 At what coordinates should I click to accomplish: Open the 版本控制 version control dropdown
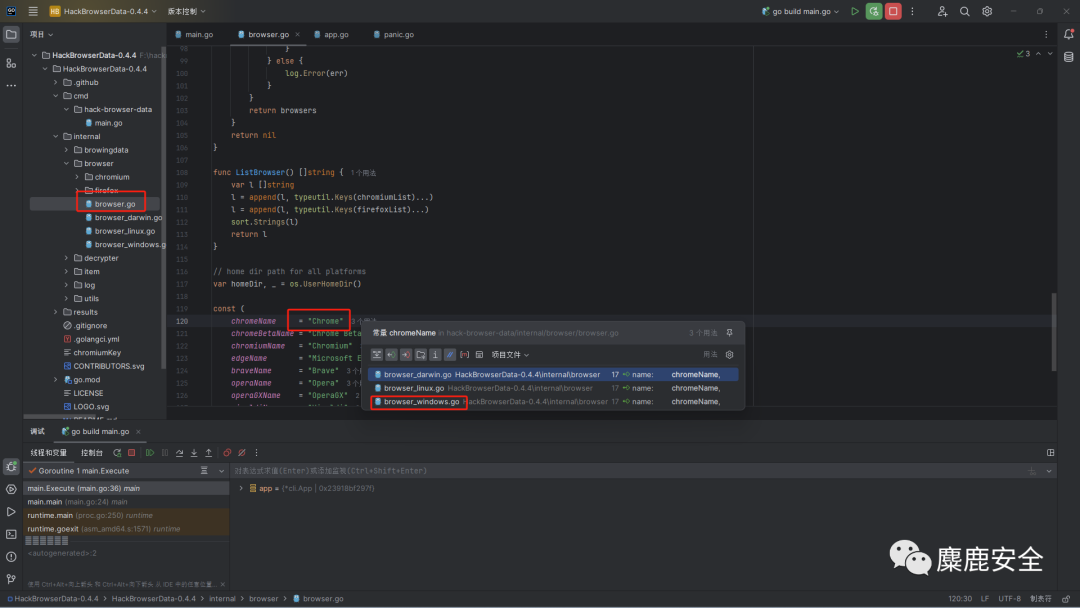[x=186, y=11]
